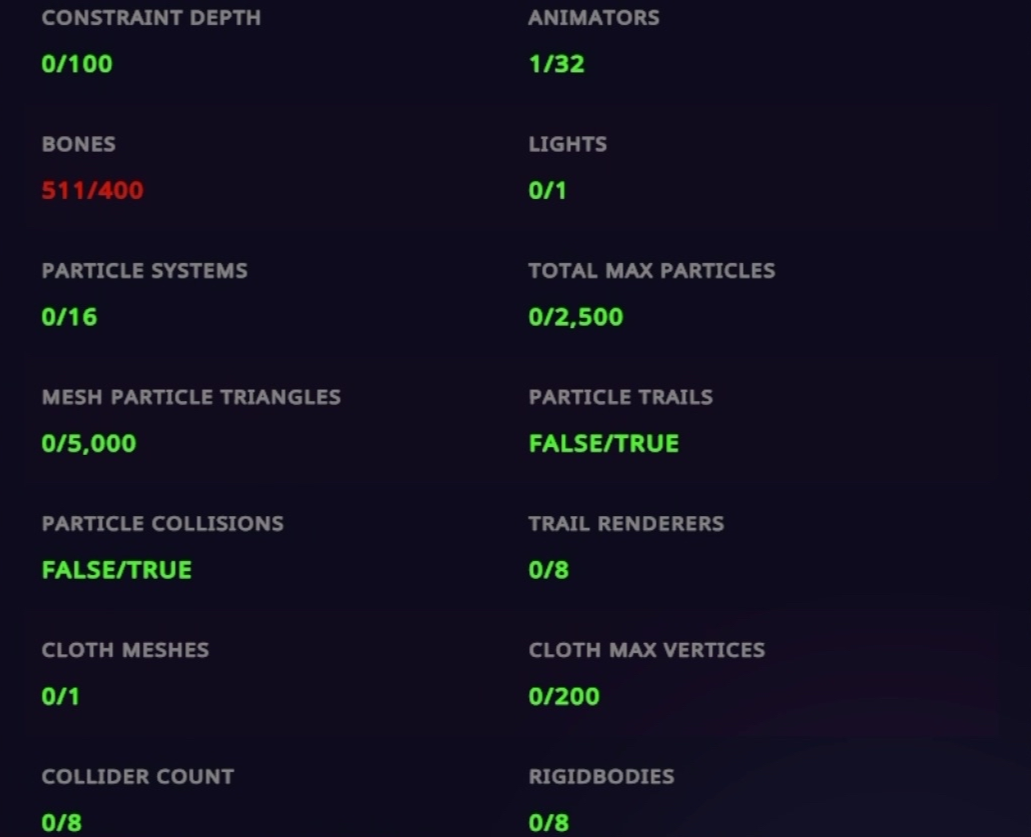Click the Bones stat label

pyautogui.click(x=79, y=144)
